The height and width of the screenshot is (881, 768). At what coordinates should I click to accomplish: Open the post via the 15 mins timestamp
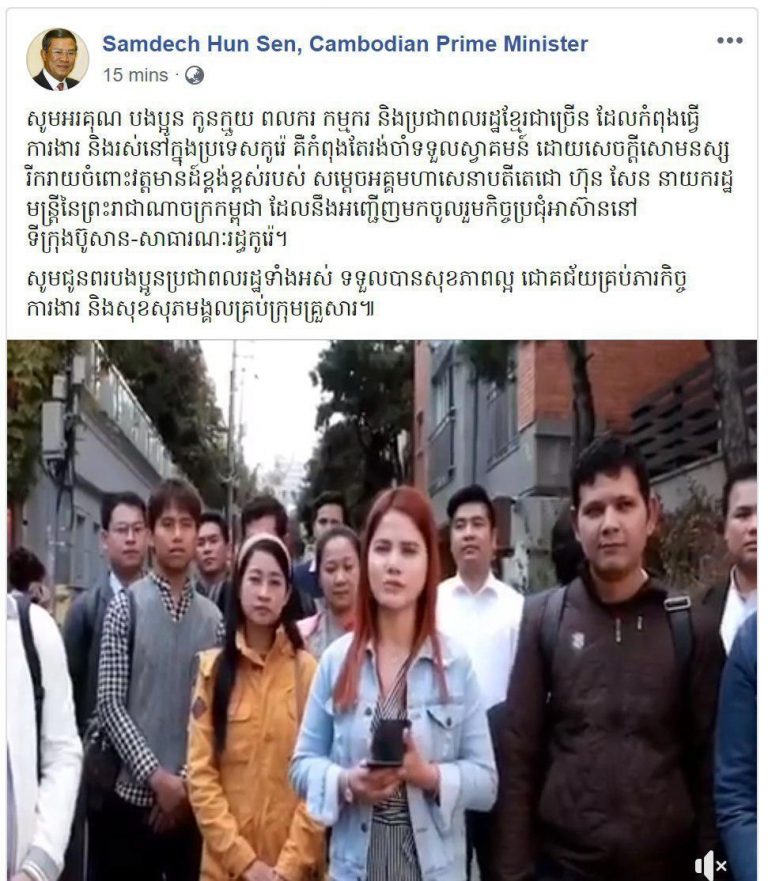(135, 75)
